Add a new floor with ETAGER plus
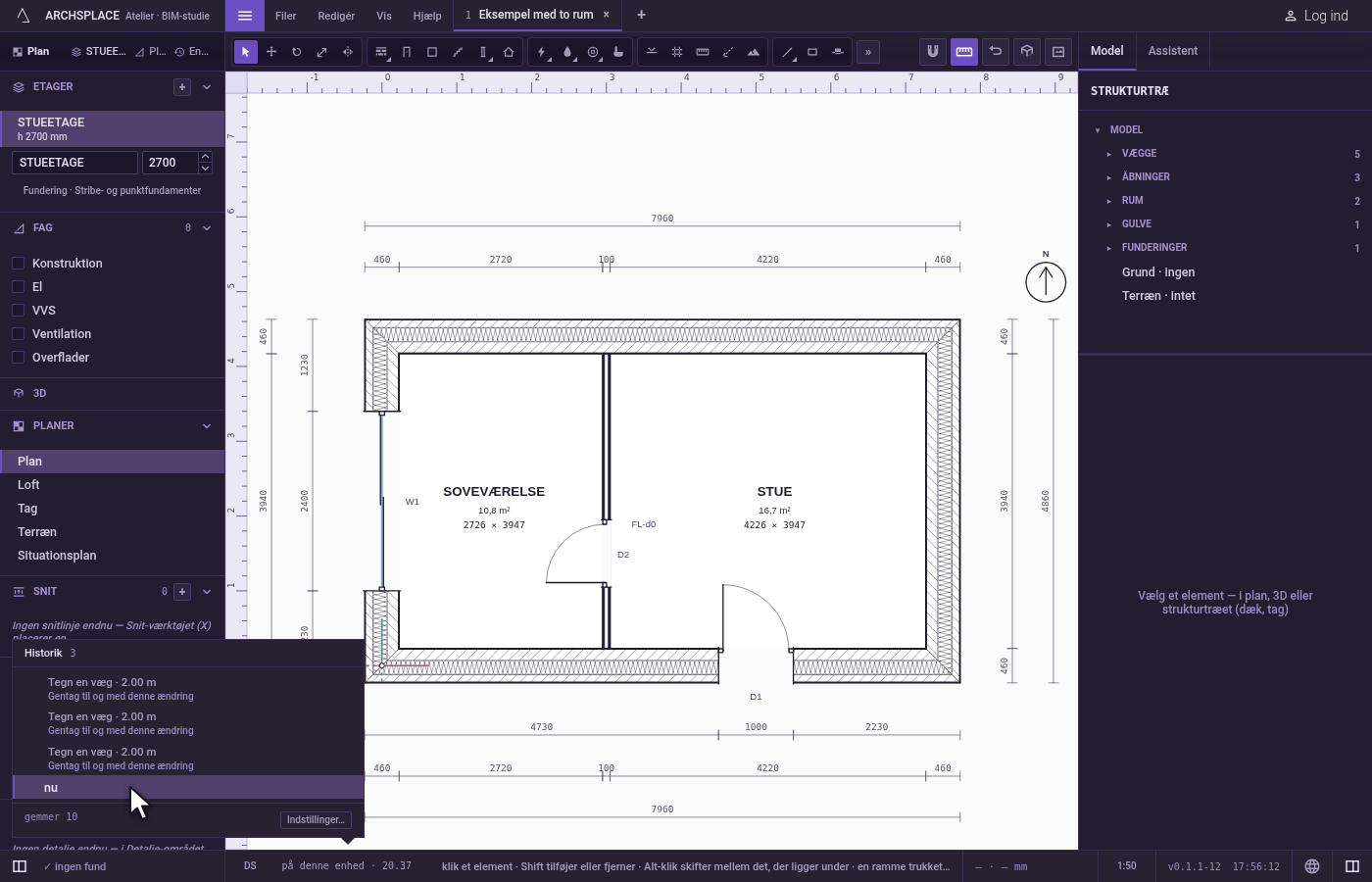This screenshot has height=882, width=1372. [182, 87]
